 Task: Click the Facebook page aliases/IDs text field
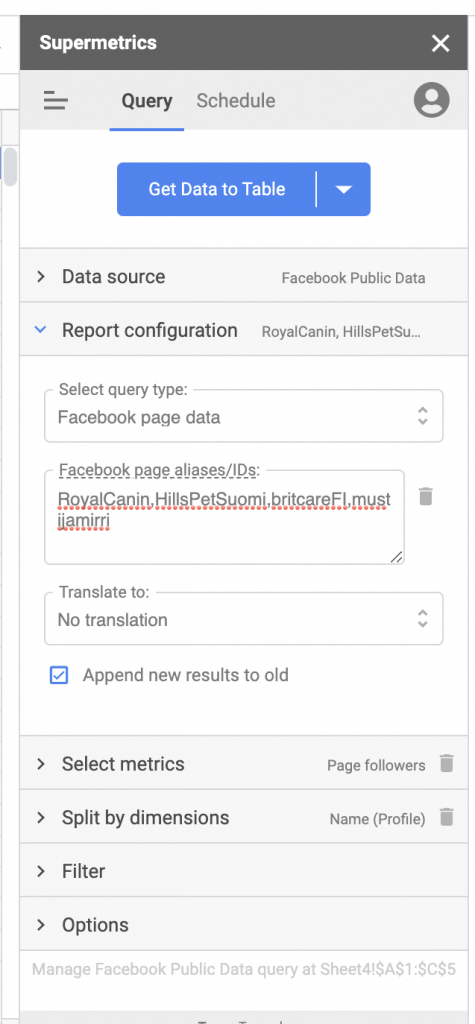224,517
